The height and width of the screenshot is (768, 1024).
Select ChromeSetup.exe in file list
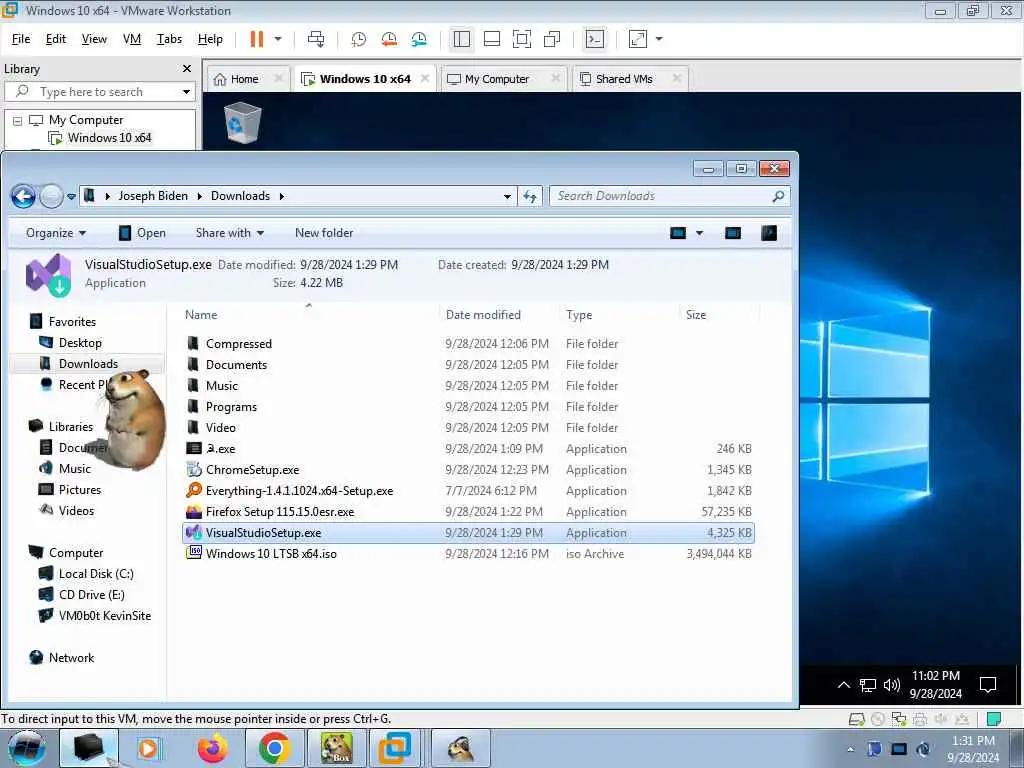tap(253, 470)
